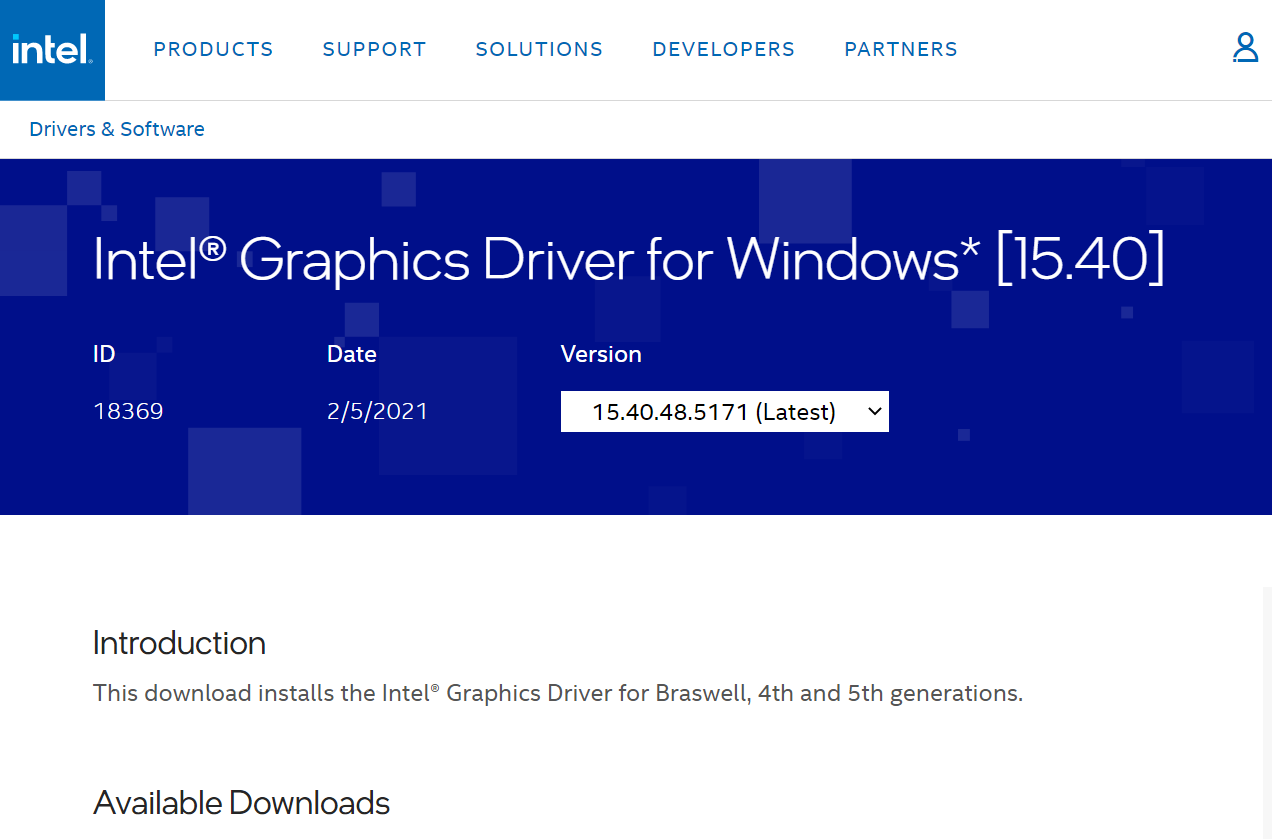
Task: Click the Available Downloads heading
Action: click(241, 803)
